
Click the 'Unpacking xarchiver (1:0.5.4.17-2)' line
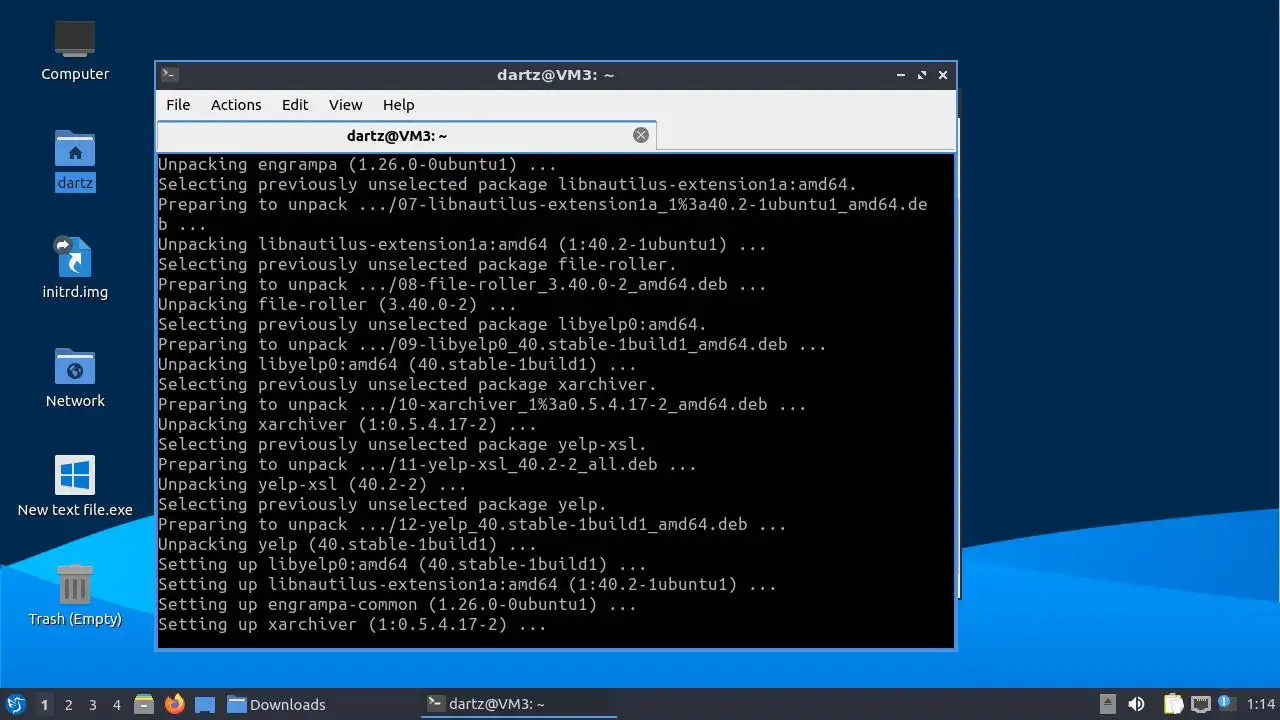pyautogui.click(x=347, y=424)
